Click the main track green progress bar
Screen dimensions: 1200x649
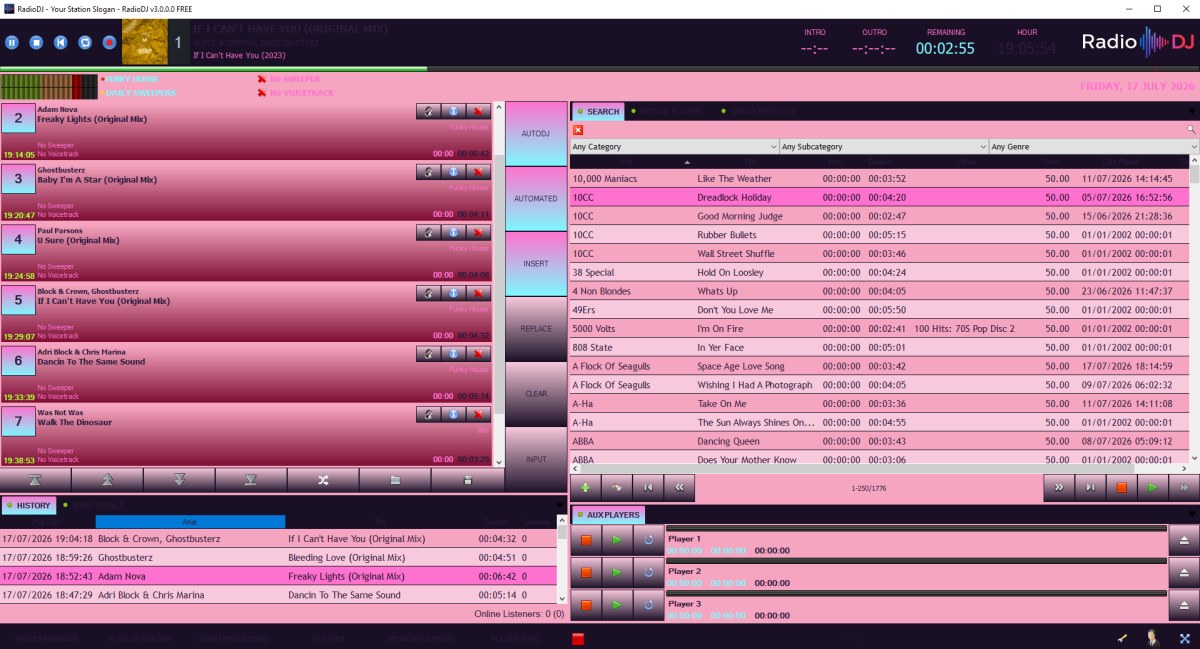(x=213, y=69)
